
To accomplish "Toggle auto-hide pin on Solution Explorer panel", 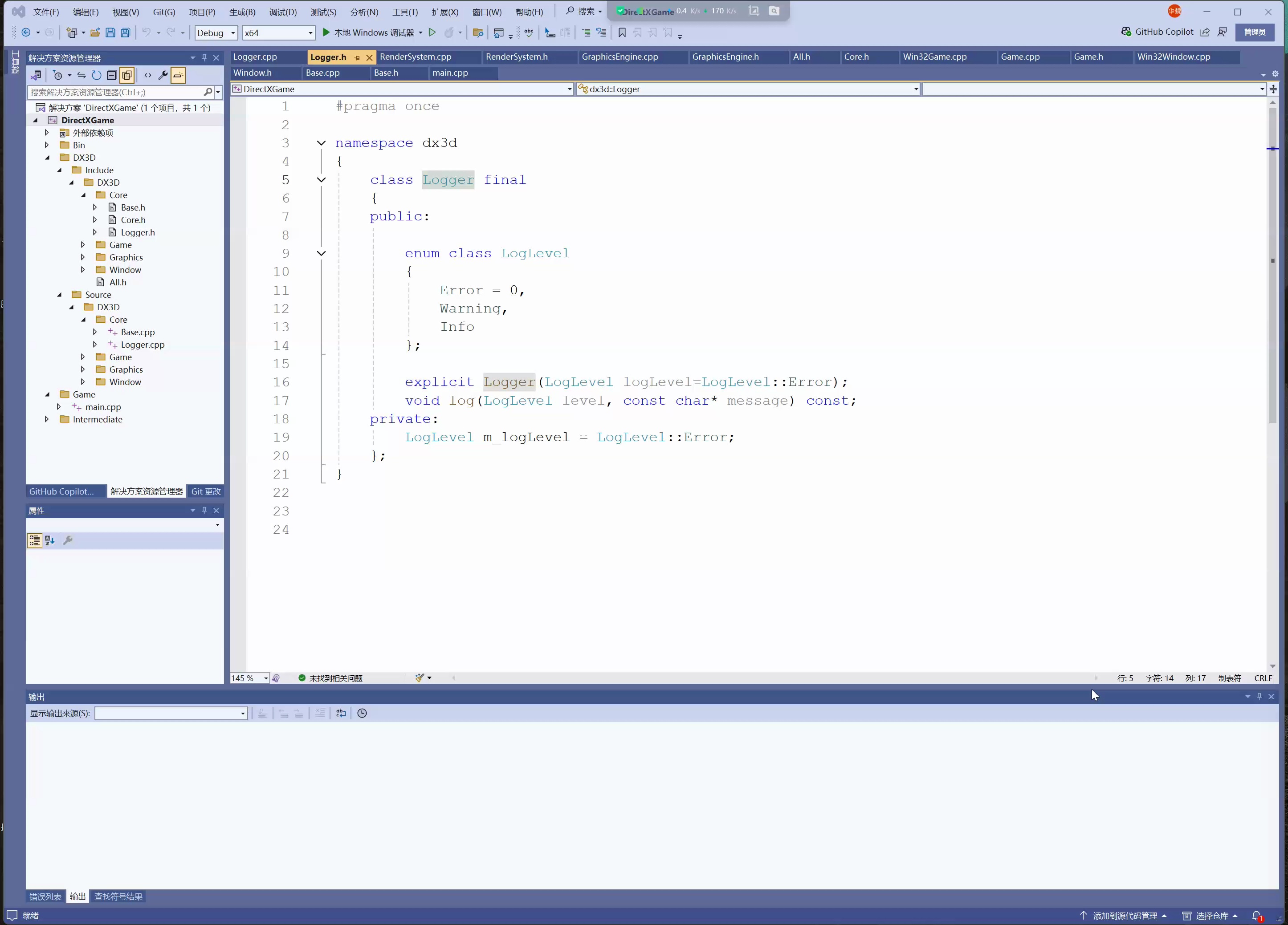I will (204, 58).
